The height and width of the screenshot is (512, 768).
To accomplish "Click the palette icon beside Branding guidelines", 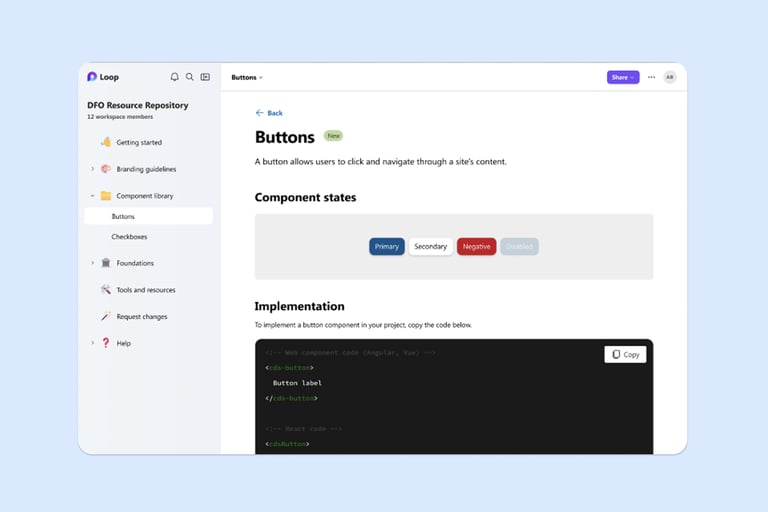I will coord(106,169).
